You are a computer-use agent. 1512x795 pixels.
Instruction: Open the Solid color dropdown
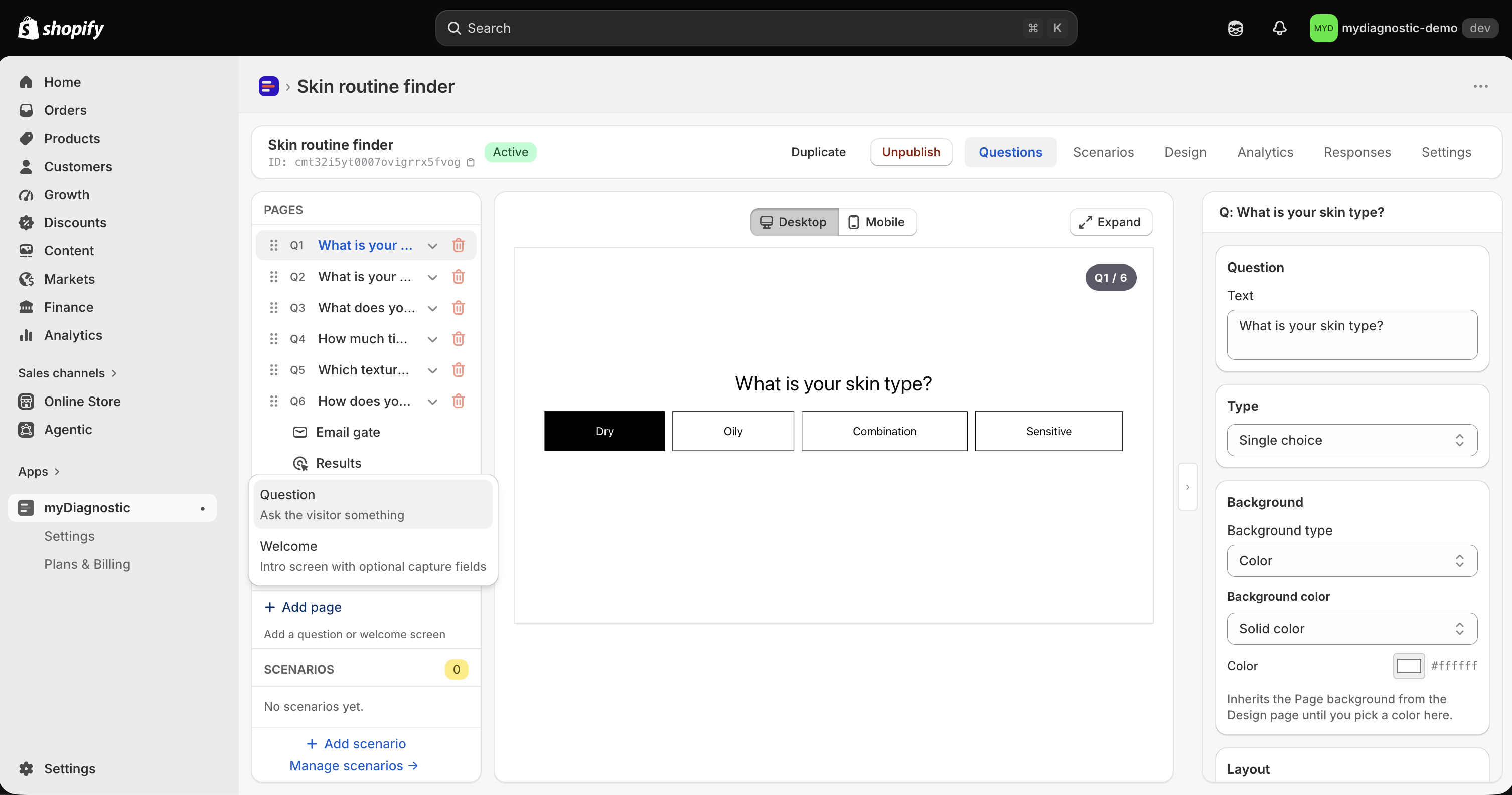[1352, 629]
